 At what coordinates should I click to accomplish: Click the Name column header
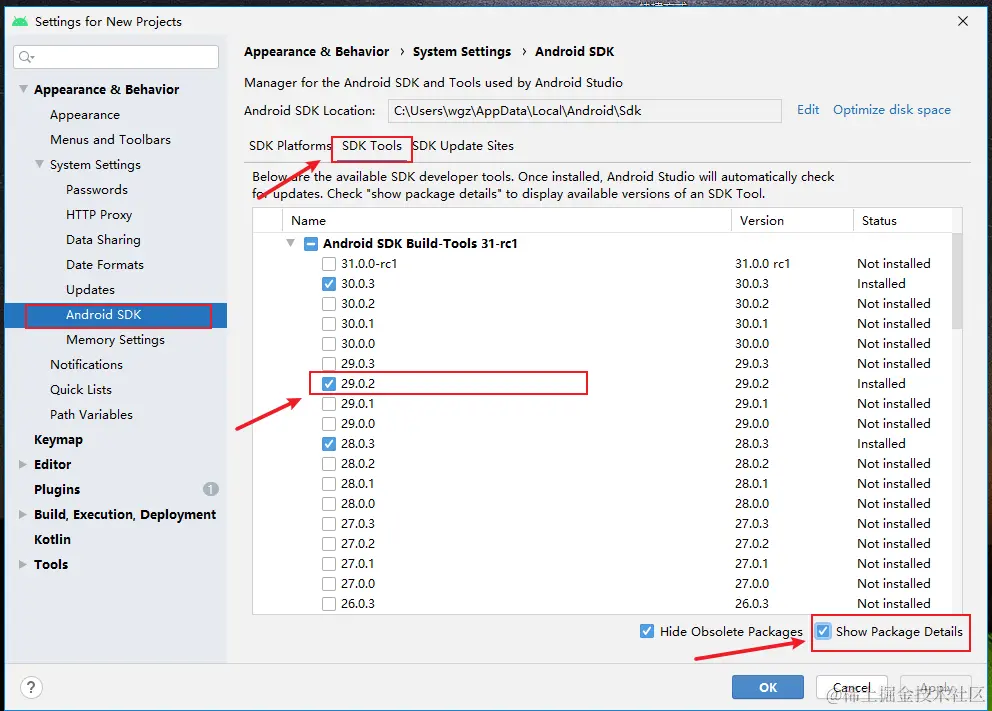(x=507, y=221)
